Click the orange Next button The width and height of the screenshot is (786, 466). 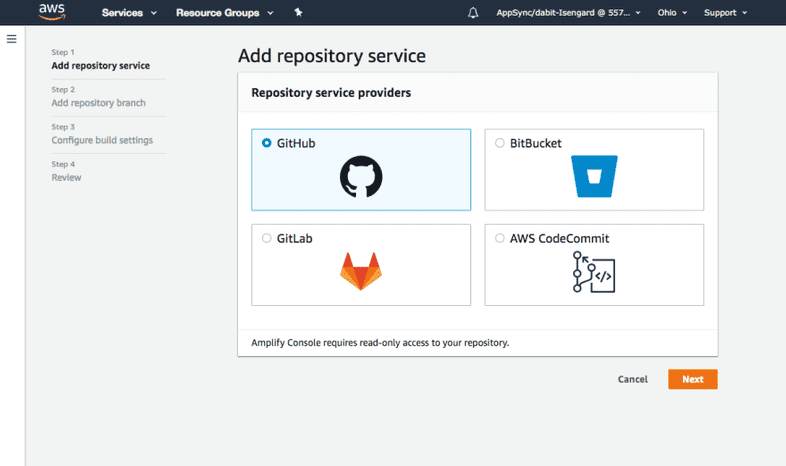693,379
